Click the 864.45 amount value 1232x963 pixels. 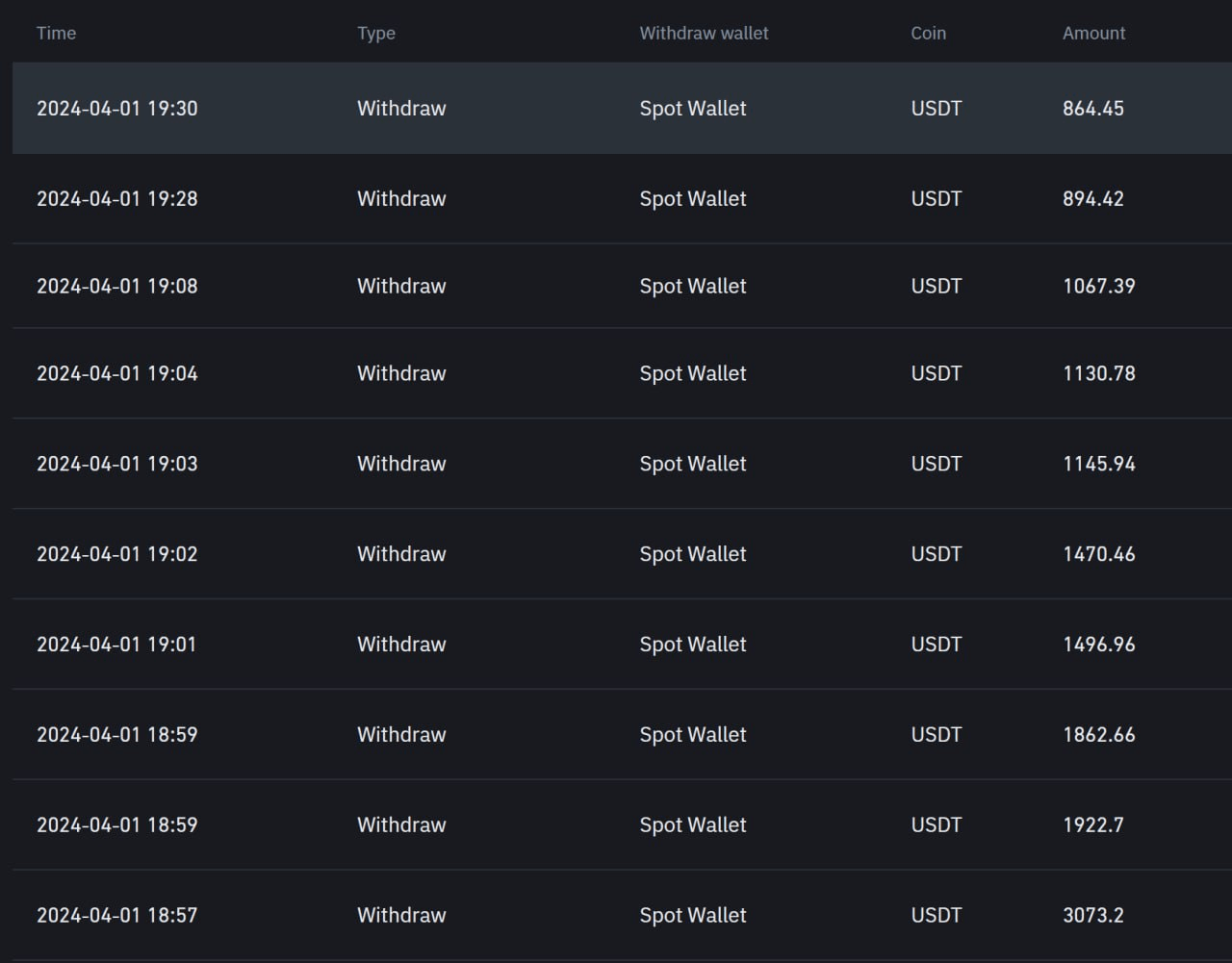(1092, 109)
